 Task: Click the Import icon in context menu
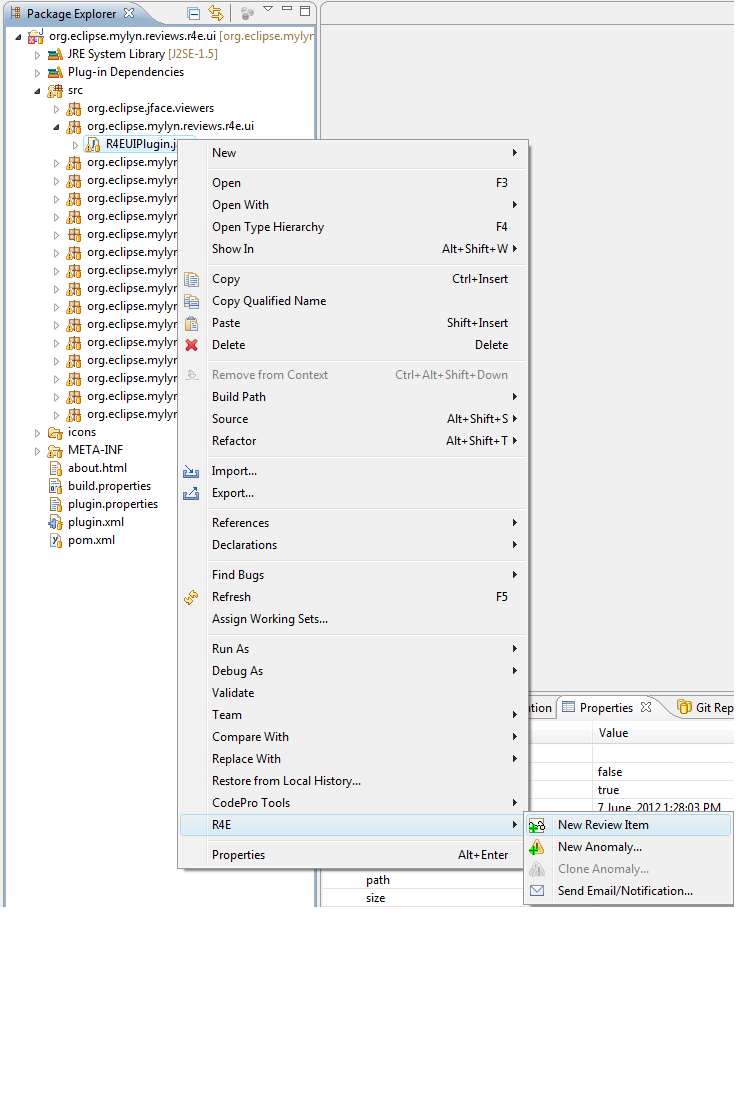[191, 471]
